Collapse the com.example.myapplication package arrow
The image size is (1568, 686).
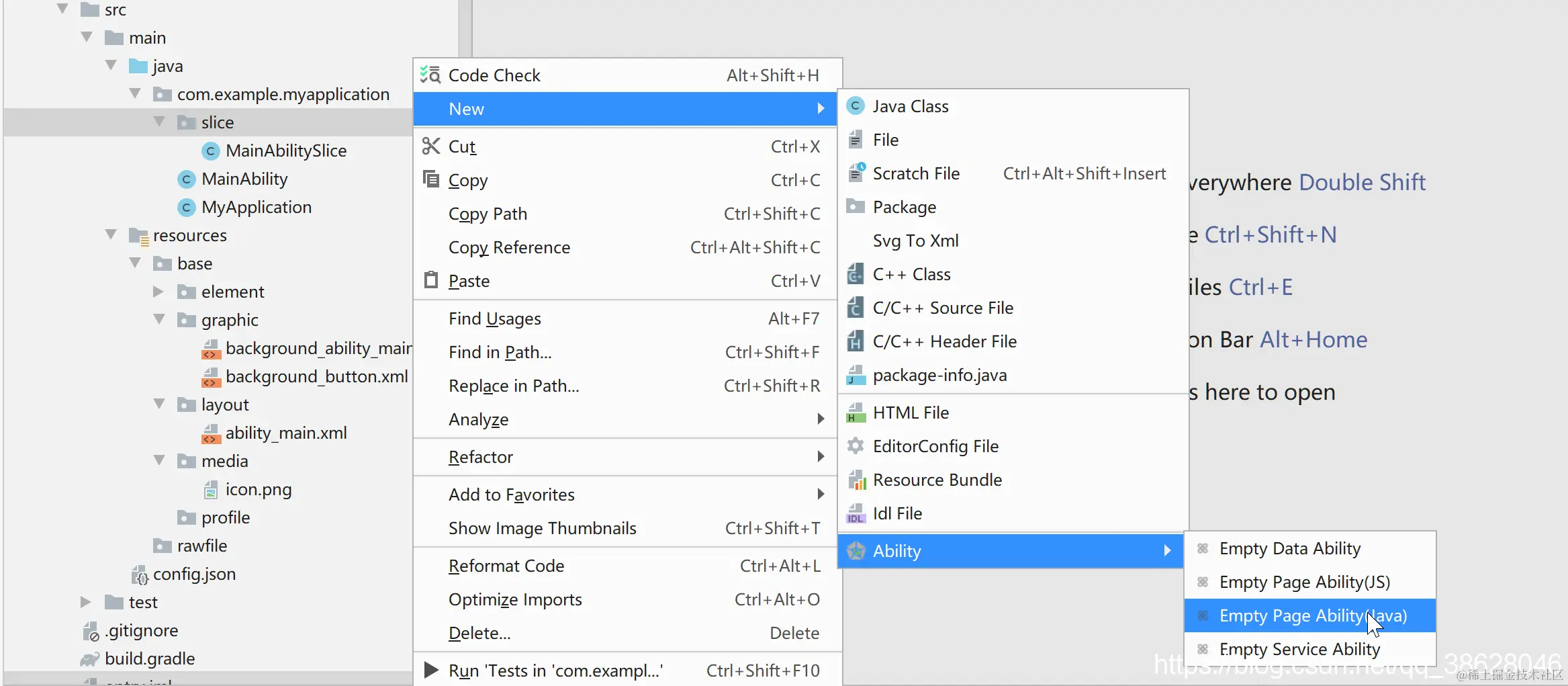[135, 93]
